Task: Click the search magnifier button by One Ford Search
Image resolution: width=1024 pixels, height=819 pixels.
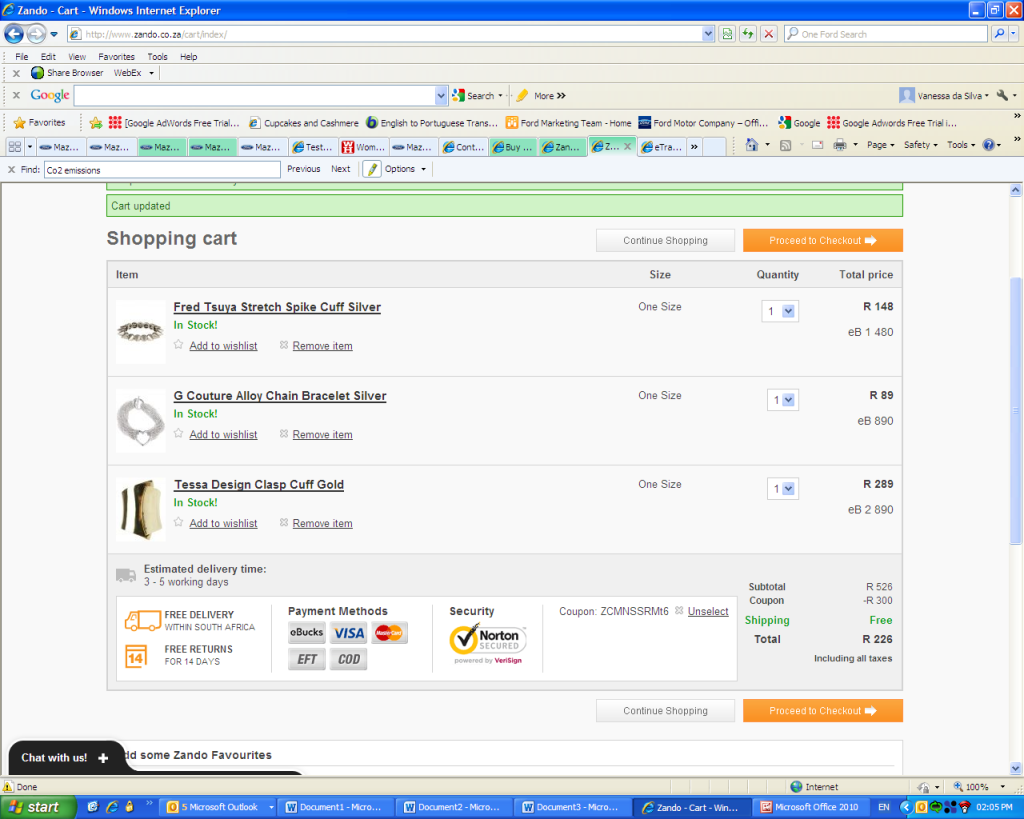Action: [x=999, y=34]
